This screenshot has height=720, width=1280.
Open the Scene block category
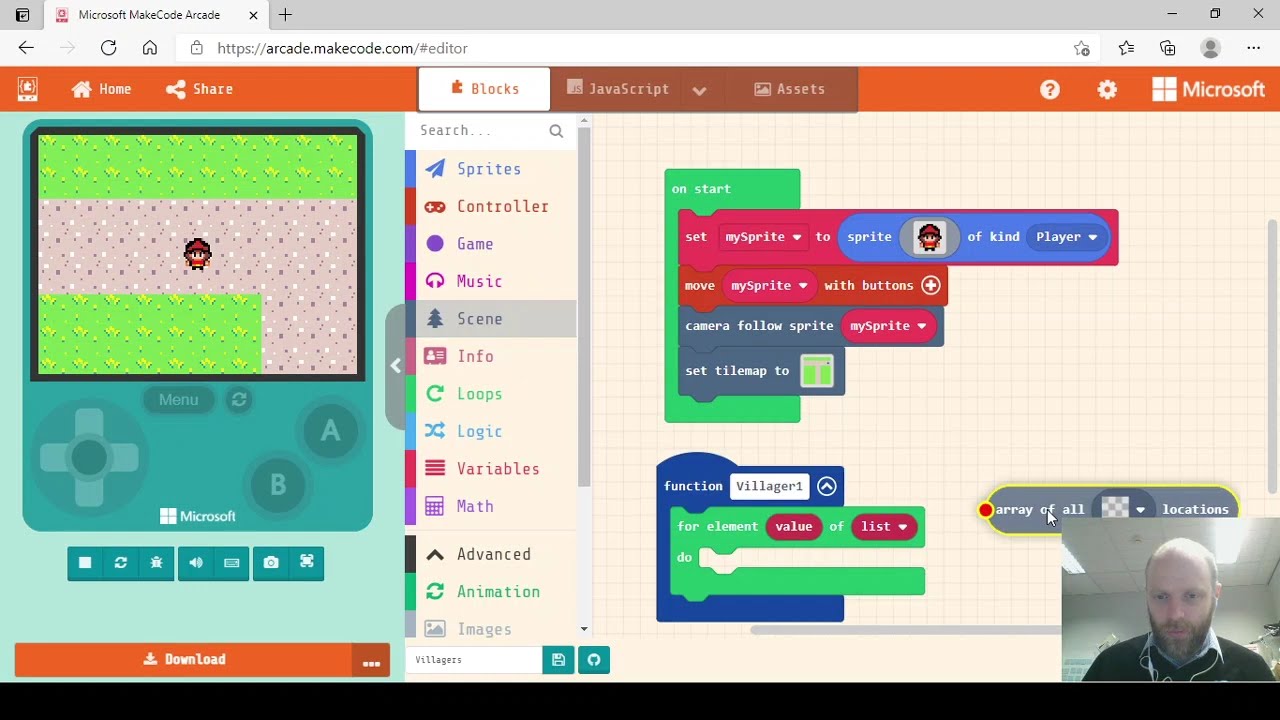(490, 319)
